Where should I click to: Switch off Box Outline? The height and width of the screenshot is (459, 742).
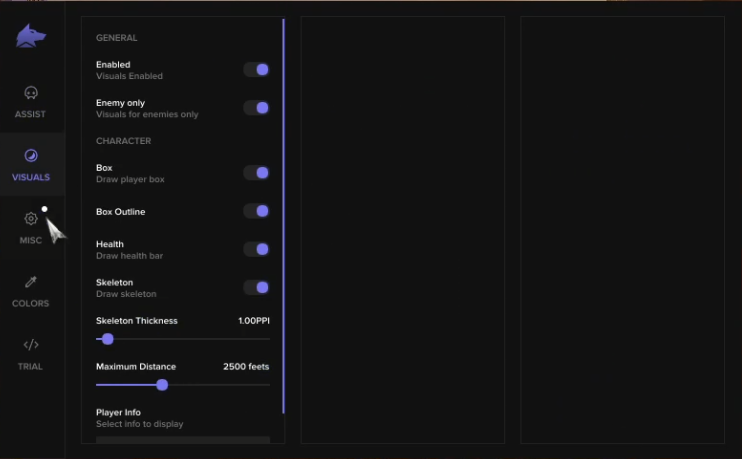pos(256,211)
